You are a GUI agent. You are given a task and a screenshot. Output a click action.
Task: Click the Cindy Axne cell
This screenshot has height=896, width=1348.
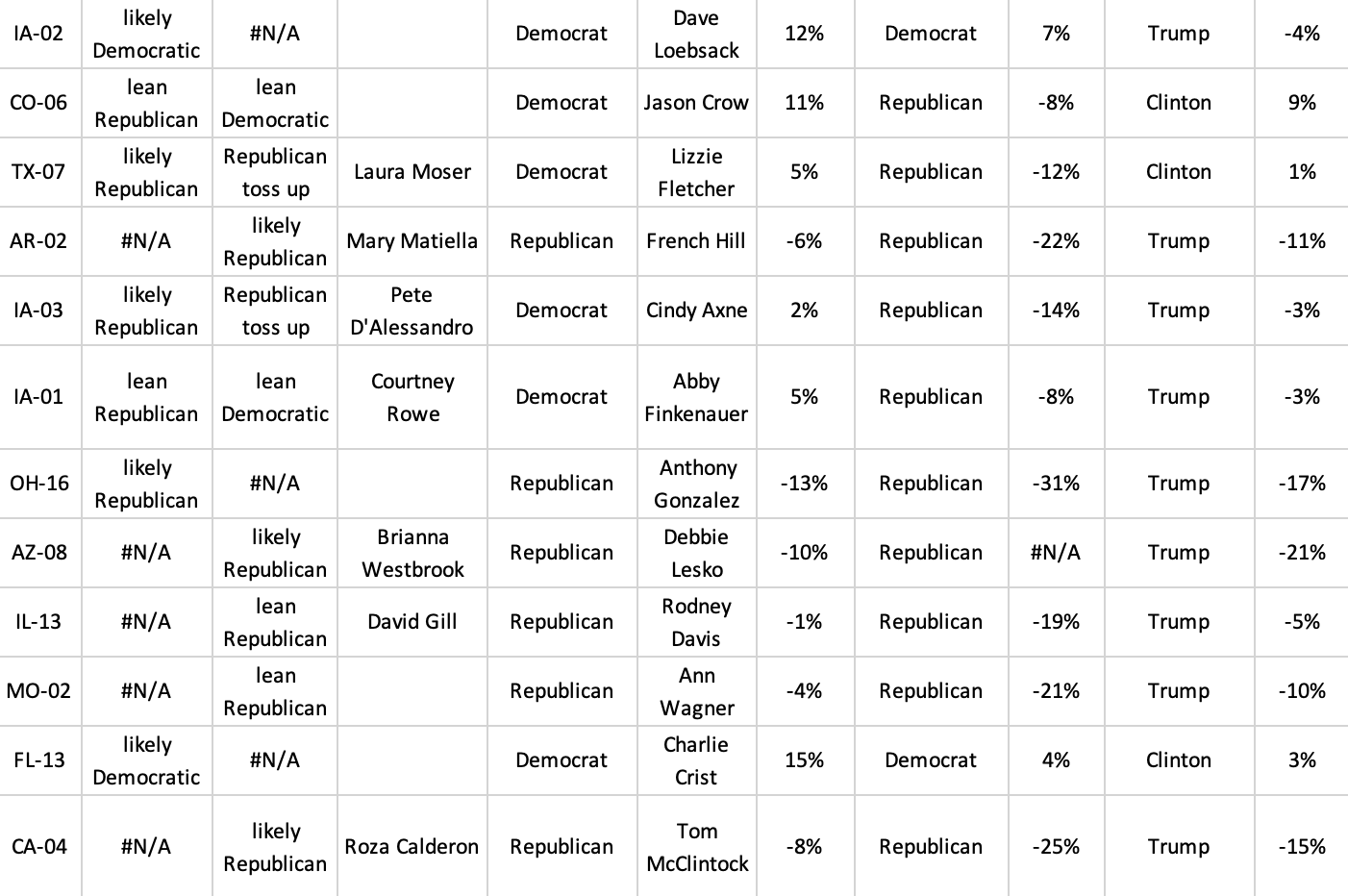(x=696, y=311)
